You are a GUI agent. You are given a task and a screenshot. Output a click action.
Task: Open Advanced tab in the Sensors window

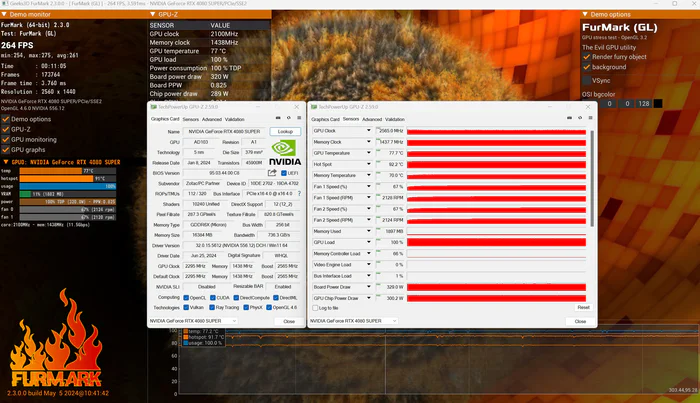click(372, 119)
